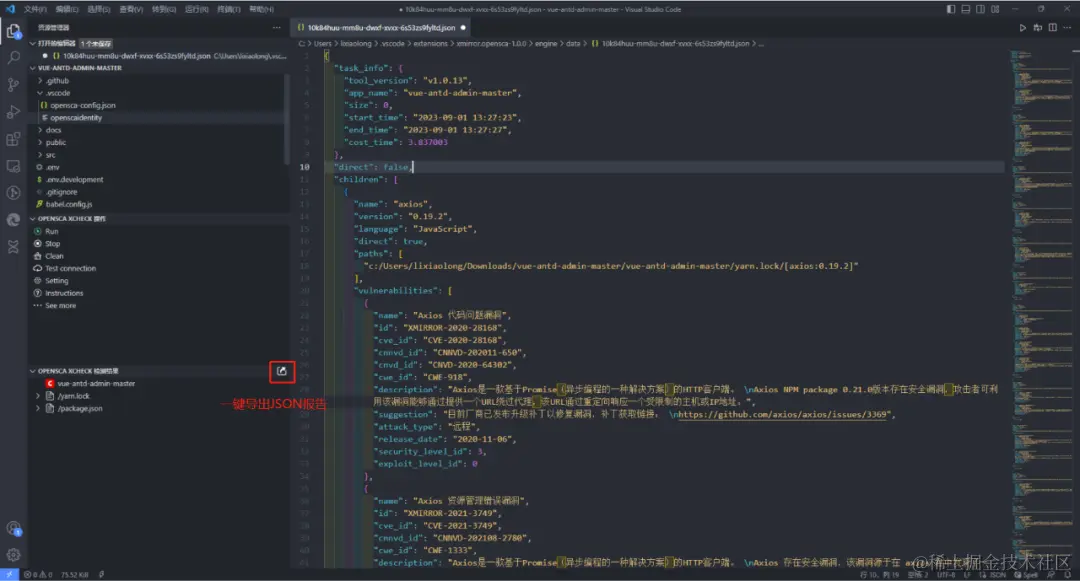Collapse the OPENSCA XCHECK results section
This screenshot has height=581, width=1080.
pos(32,371)
